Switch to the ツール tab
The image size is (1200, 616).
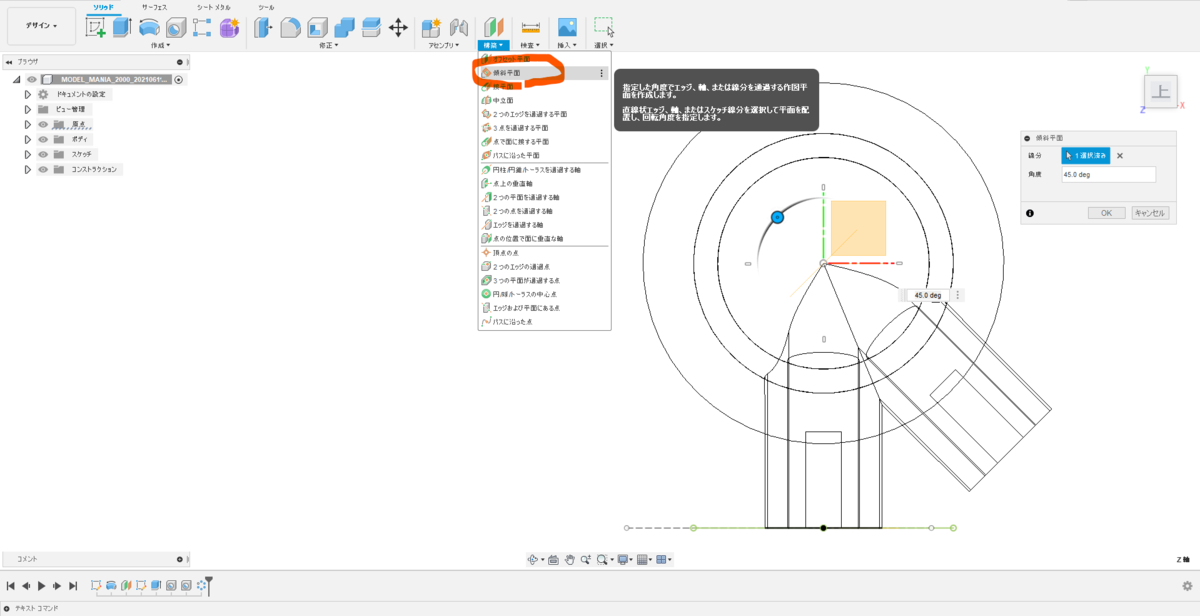(266, 7)
